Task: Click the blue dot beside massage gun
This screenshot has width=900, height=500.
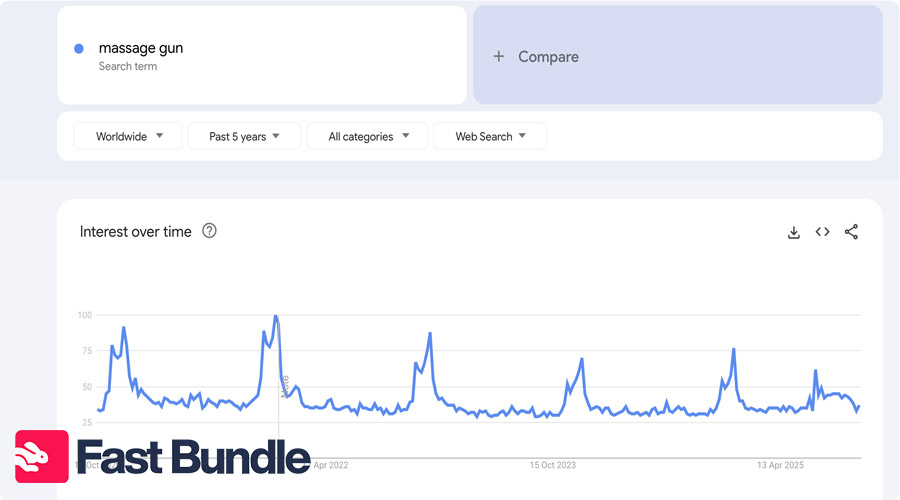Action: coord(79,49)
